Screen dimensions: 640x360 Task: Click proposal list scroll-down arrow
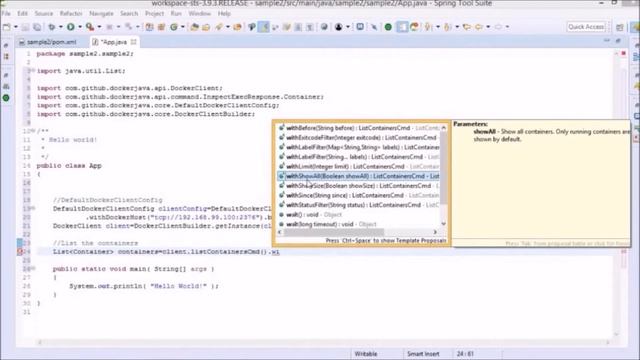pyautogui.click(x=444, y=224)
